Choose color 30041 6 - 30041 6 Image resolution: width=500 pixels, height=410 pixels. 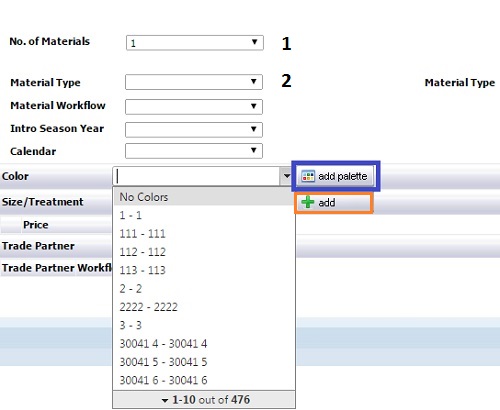pyautogui.click(x=204, y=380)
